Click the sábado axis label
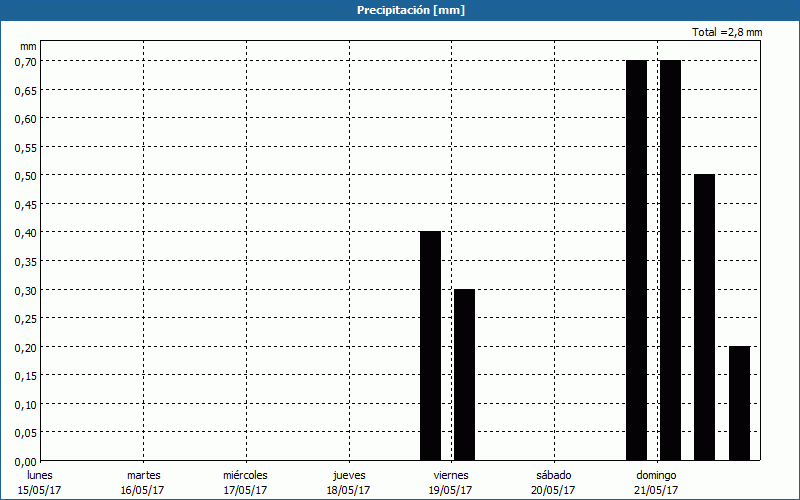The width and height of the screenshot is (800, 500). point(552,475)
